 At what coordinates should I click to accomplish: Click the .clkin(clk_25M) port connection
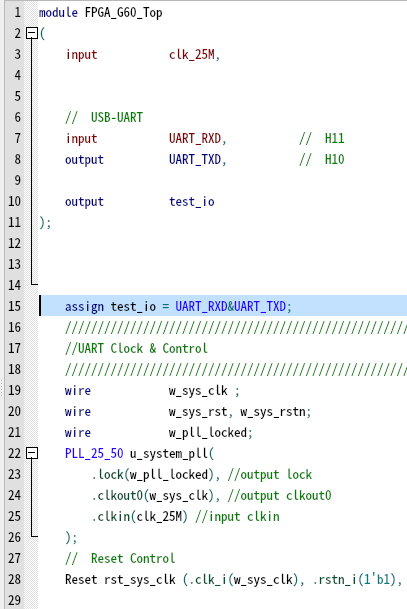point(139,516)
